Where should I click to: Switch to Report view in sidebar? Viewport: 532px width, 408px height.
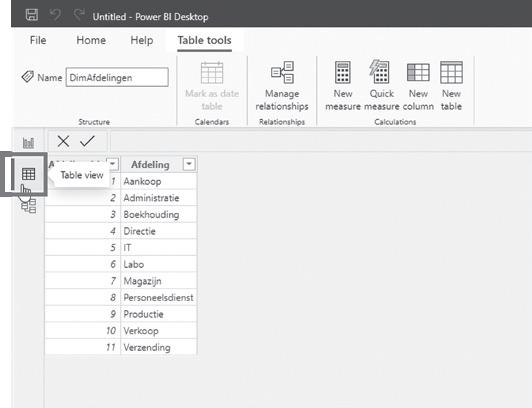(28, 143)
